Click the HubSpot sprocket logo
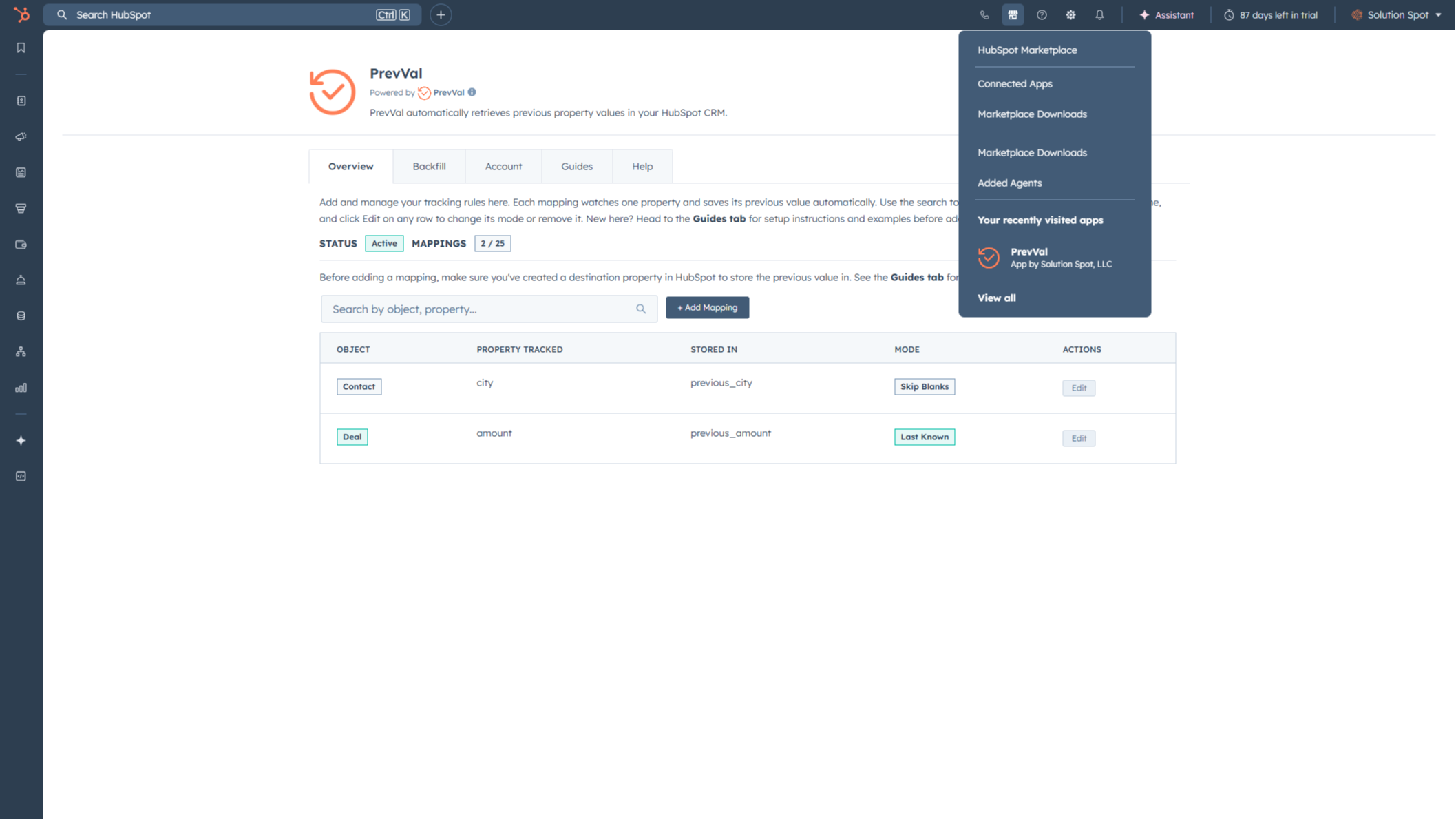Screen dimensions: 1456x819 point(21,14)
